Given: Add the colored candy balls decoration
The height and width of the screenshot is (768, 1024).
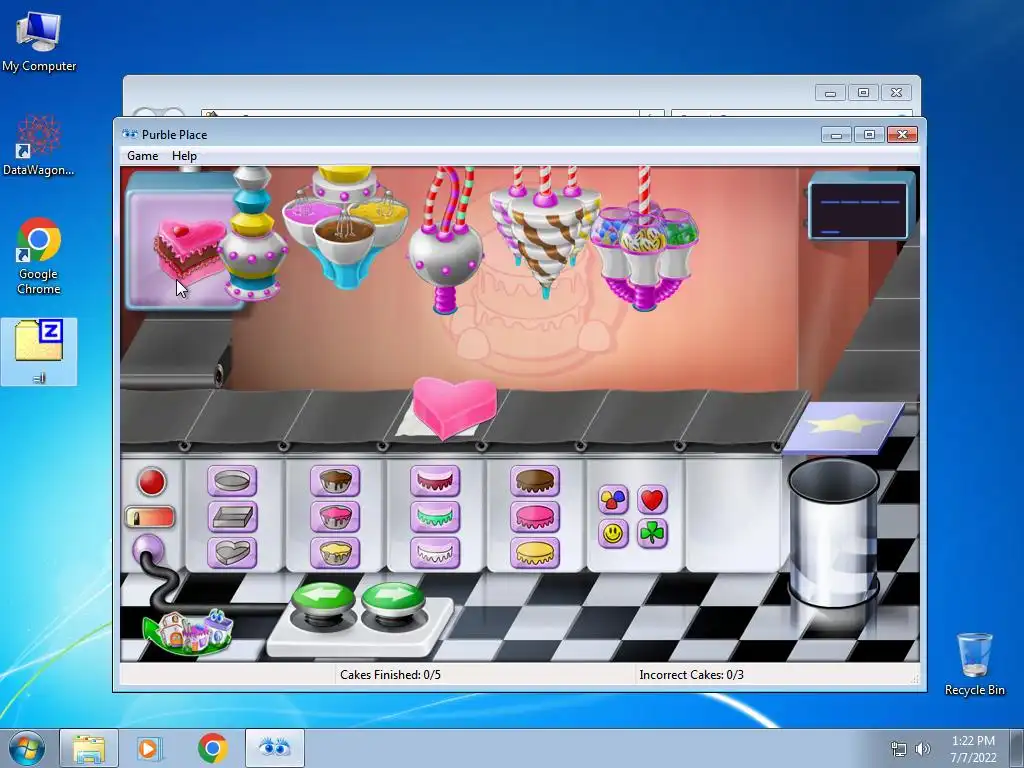Looking at the screenshot, I should pos(613,500).
